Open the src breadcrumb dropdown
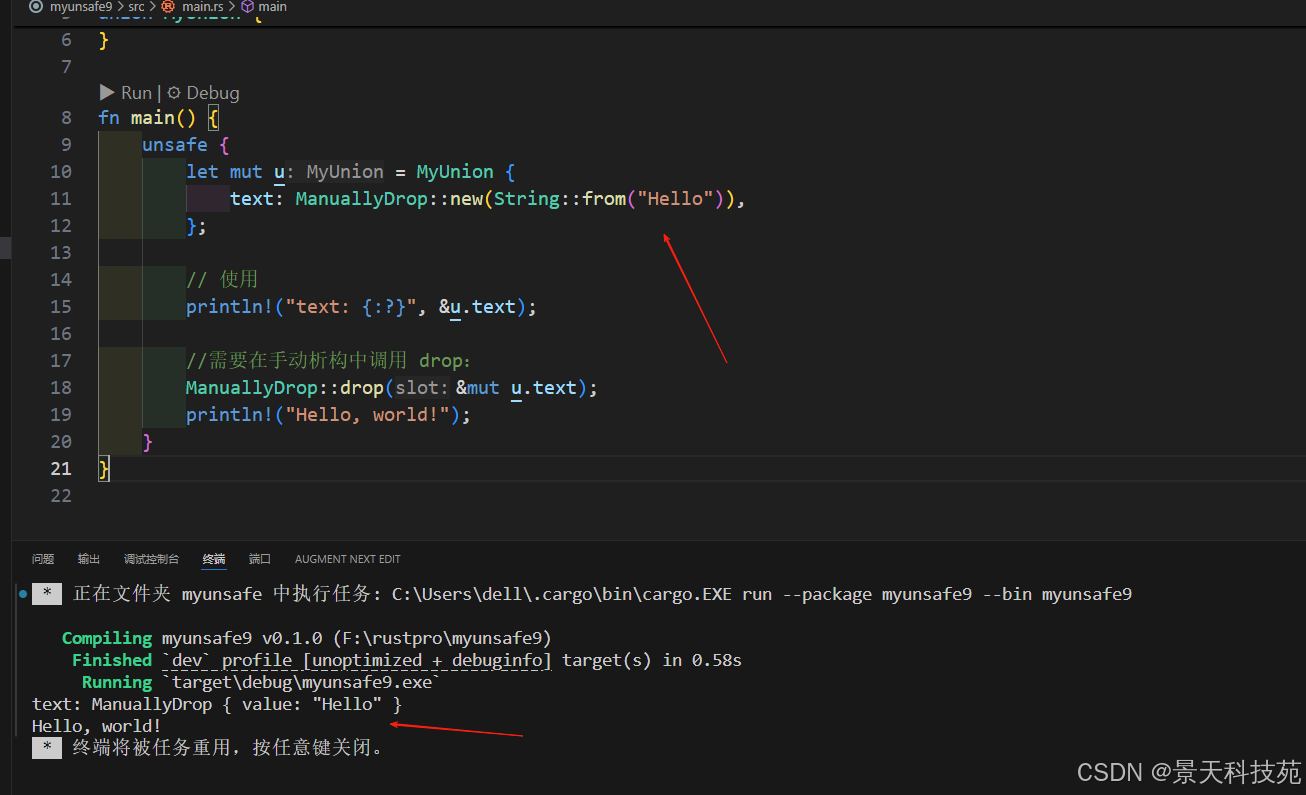Screen dimensions: 1306x795 (135, 6)
